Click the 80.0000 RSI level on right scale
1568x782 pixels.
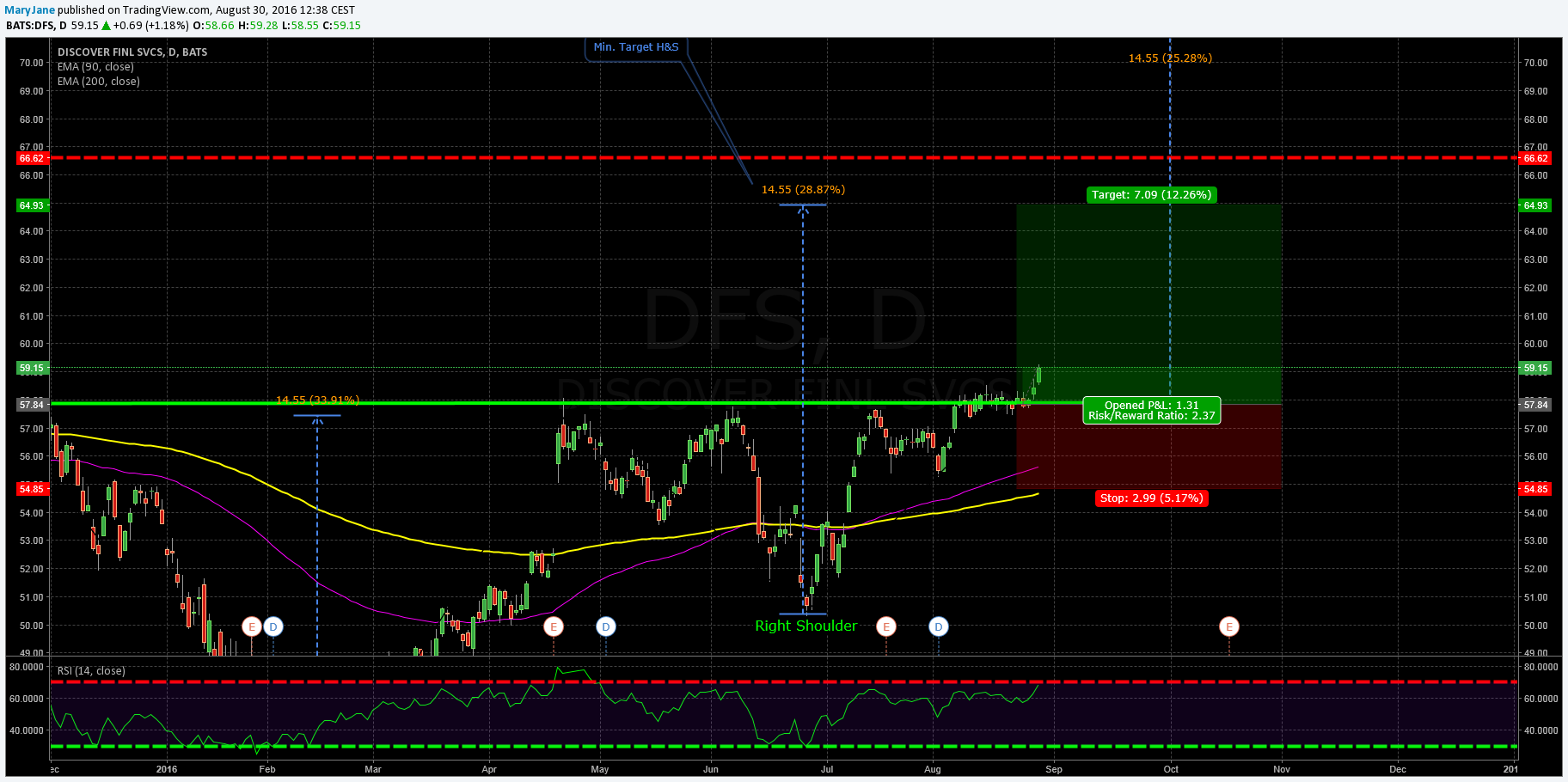coord(1541,667)
